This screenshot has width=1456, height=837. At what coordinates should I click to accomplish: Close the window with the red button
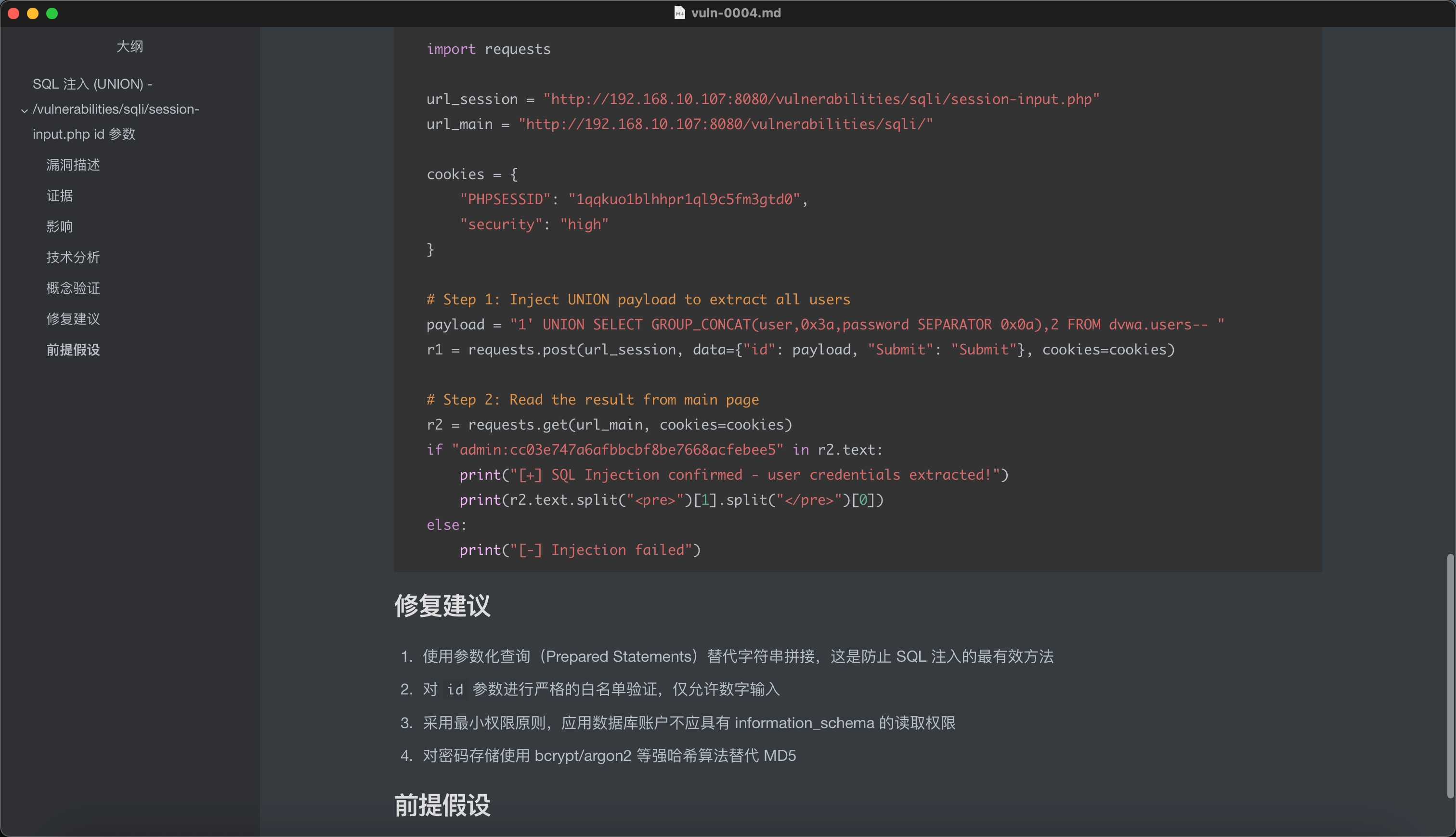coord(14,13)
